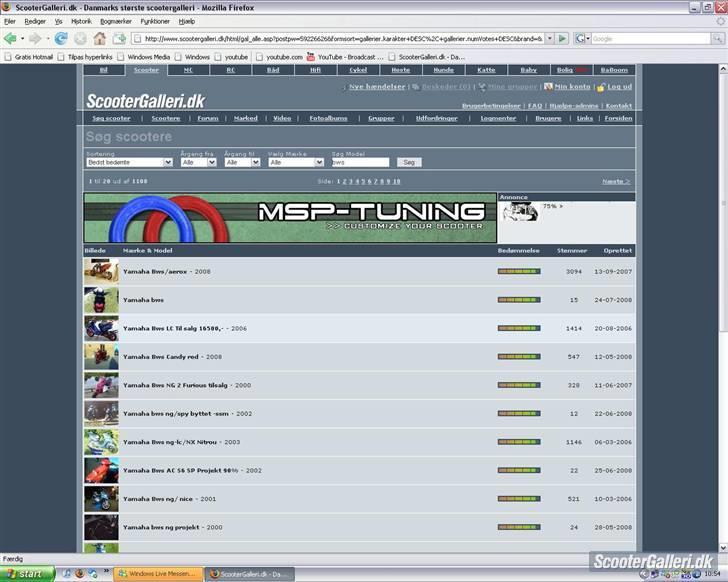The height and width of the screenshot is (582, 728).
Task: Go to the Næste results page link
Action: (x=616, y=181)
